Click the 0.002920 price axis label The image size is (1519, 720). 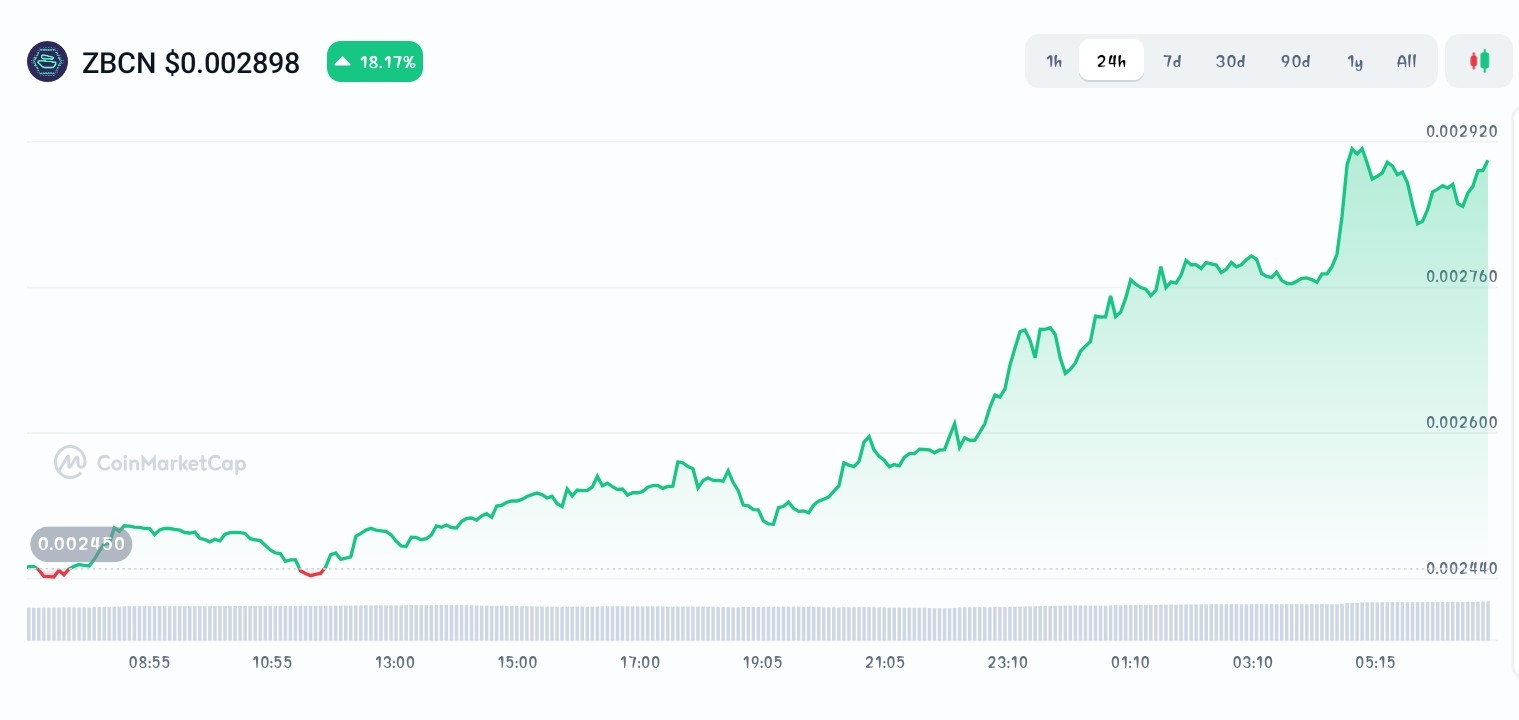click(1461, 131)
